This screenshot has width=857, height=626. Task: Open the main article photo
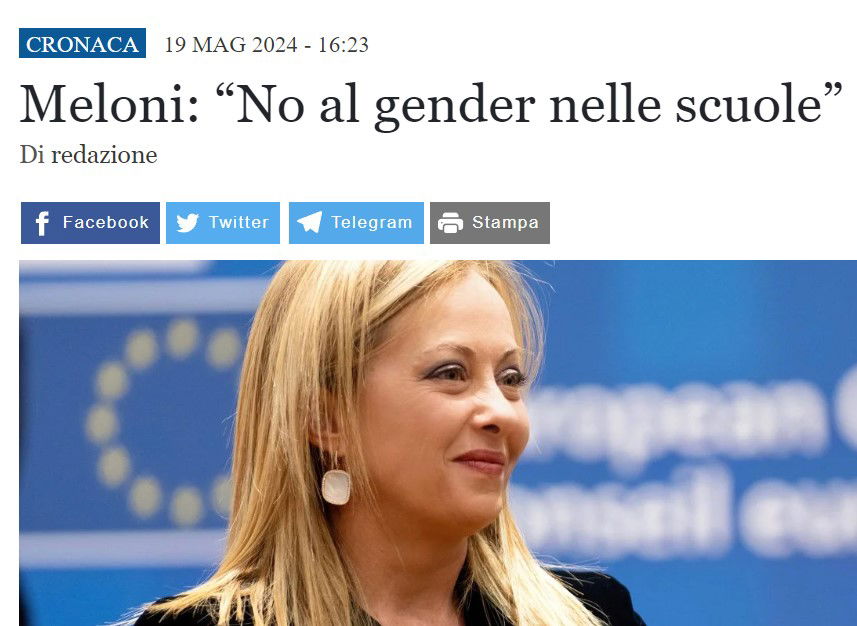pos(438,443)
